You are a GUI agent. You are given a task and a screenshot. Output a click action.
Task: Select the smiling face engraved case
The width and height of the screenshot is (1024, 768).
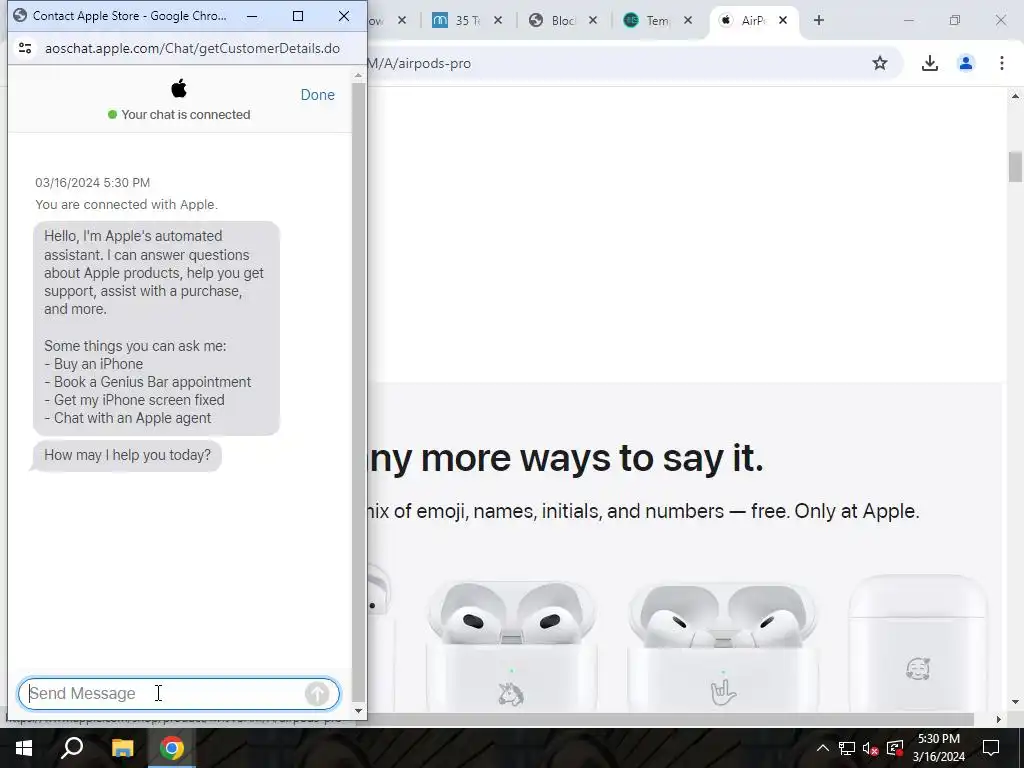point(918,643)
